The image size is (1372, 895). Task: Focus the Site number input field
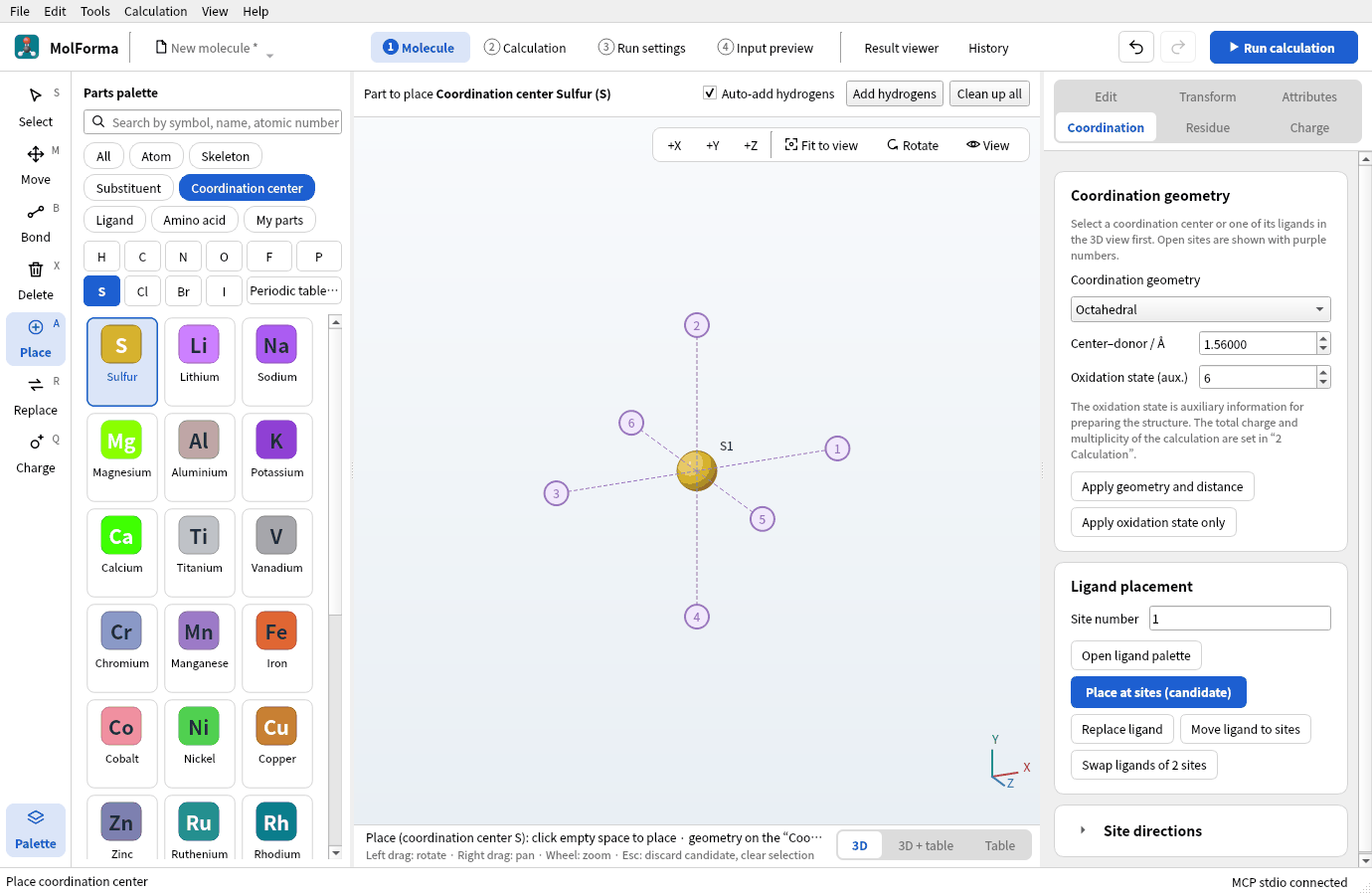point(1240,619)
